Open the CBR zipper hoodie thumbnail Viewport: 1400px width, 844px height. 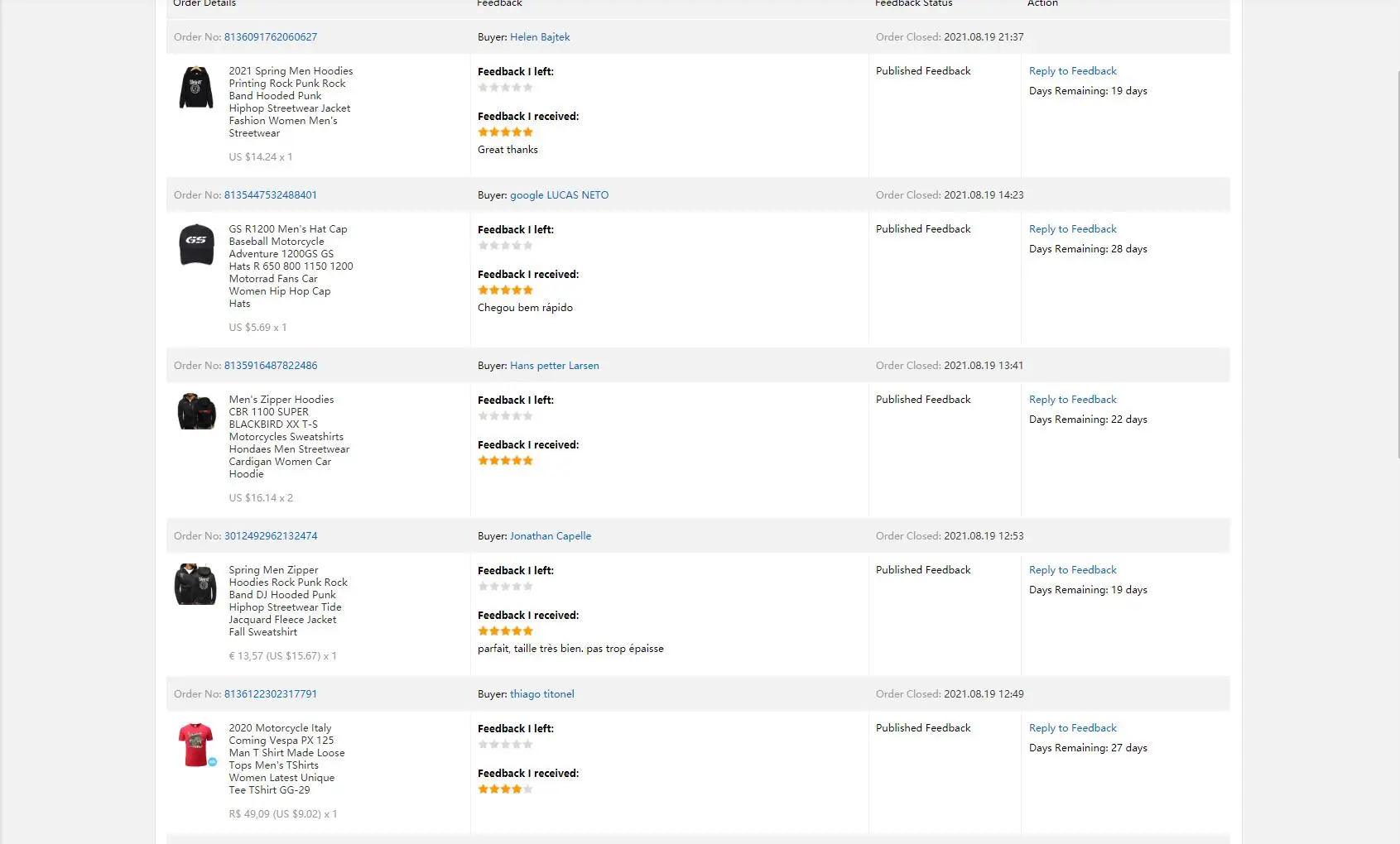pos(196,412)
